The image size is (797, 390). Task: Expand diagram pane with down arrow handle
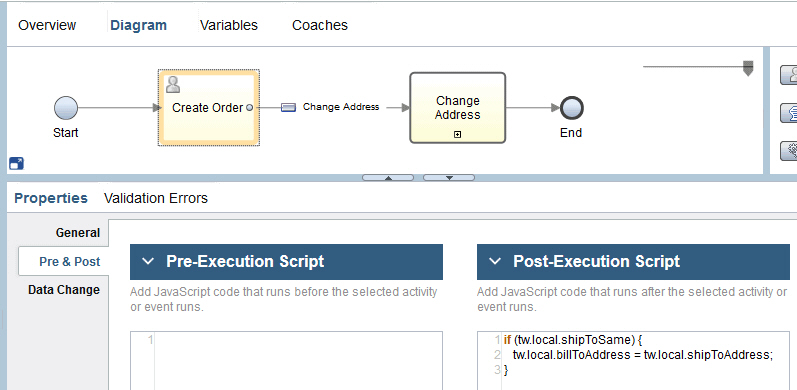click(x=449, y=177)
